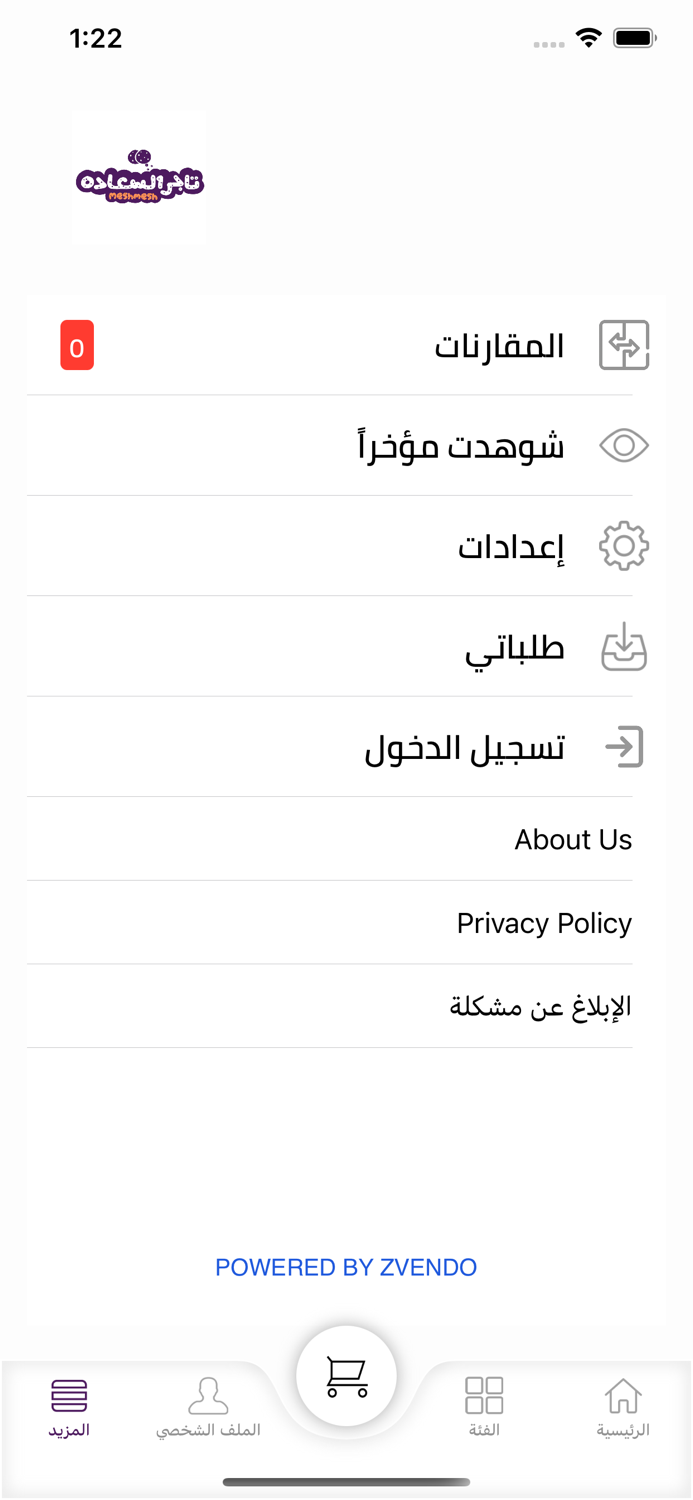View طلباتي orders list
This screenshot has width=693, height=1500.
[x=514, y=646]
